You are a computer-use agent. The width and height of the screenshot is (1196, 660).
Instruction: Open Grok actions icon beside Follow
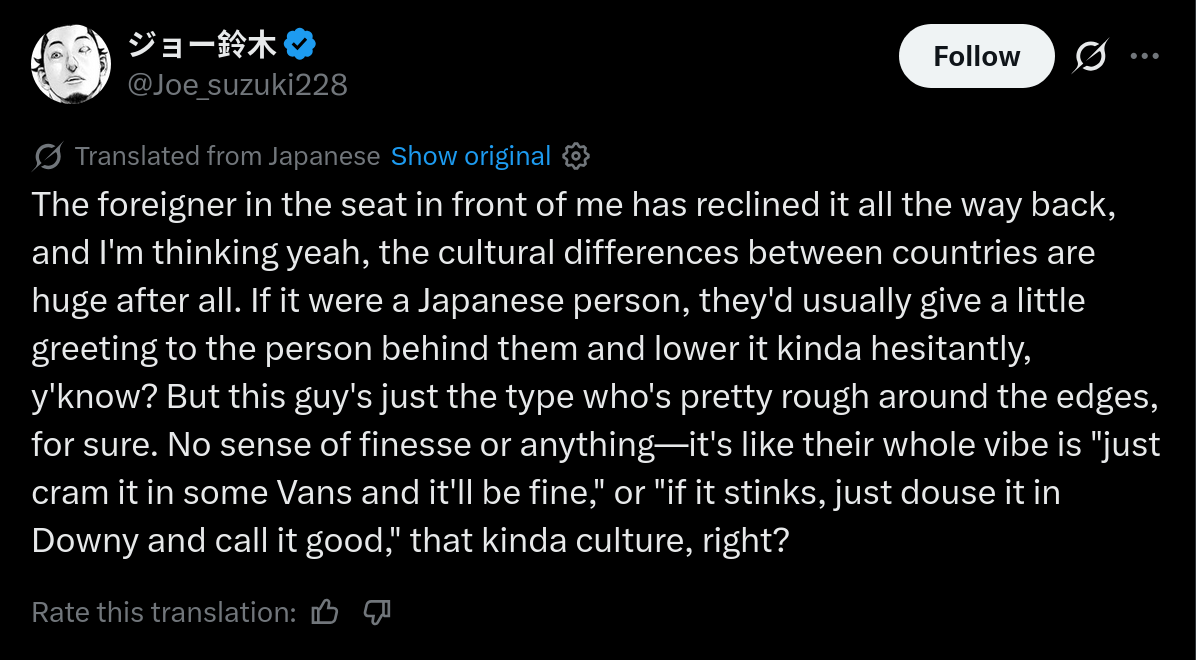point(1090,57)
